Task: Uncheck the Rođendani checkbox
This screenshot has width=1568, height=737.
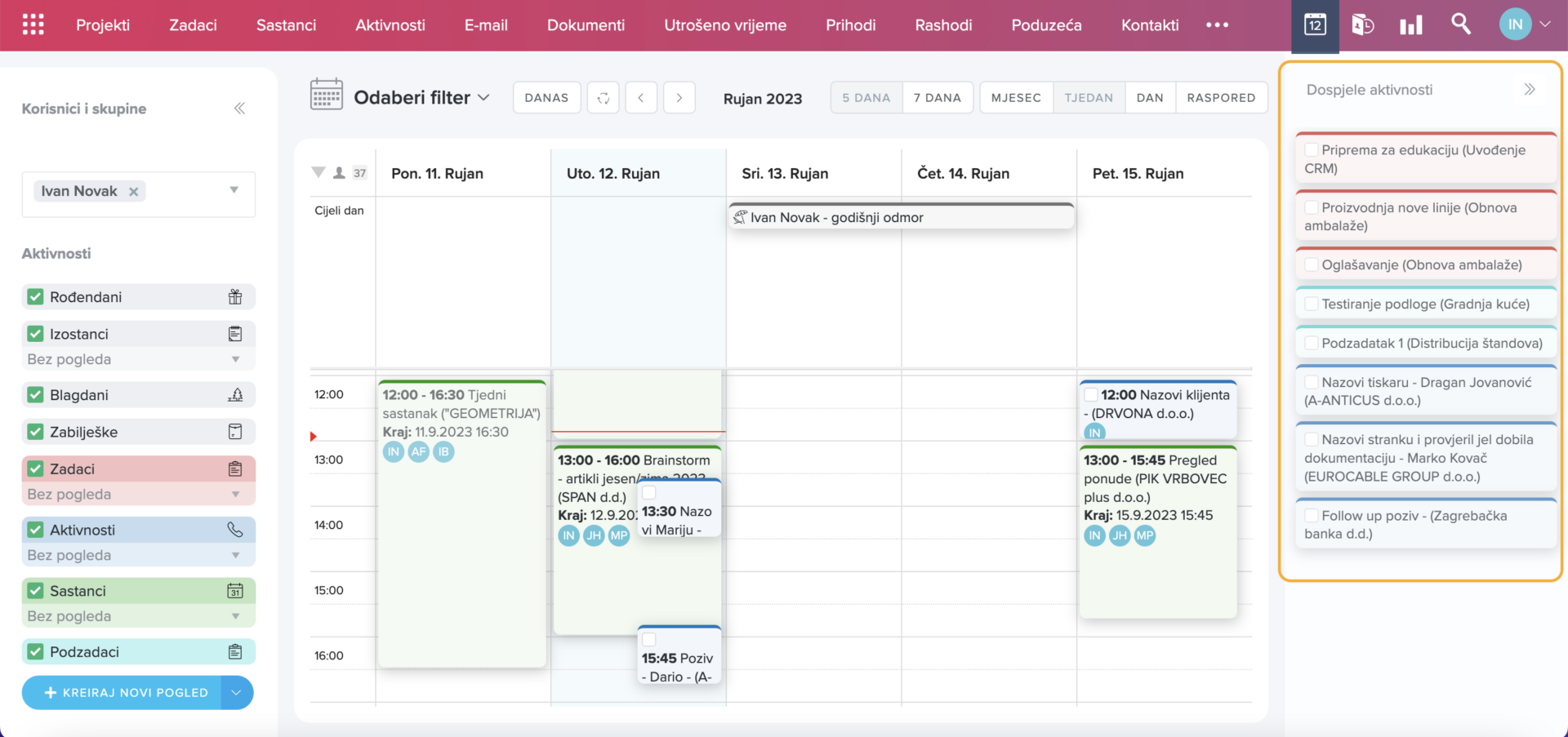Action: 35,297
